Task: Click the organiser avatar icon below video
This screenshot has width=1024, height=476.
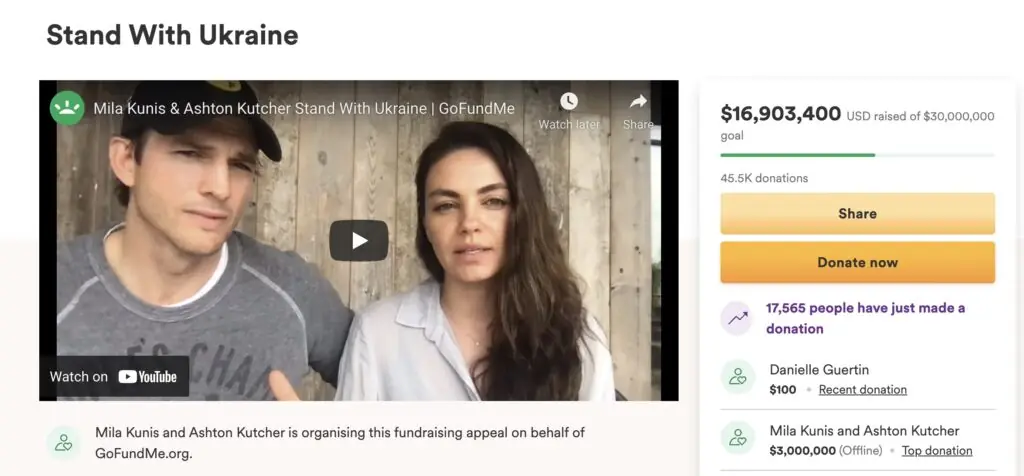Action: (64, 442)
